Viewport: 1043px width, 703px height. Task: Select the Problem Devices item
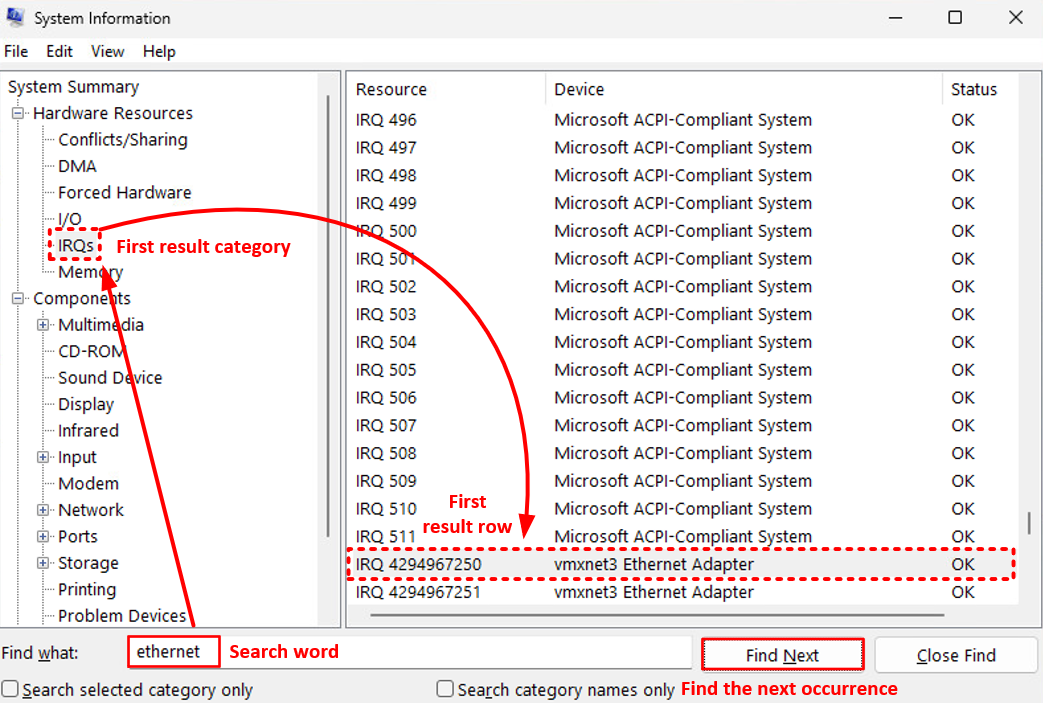tap(118, 615)
